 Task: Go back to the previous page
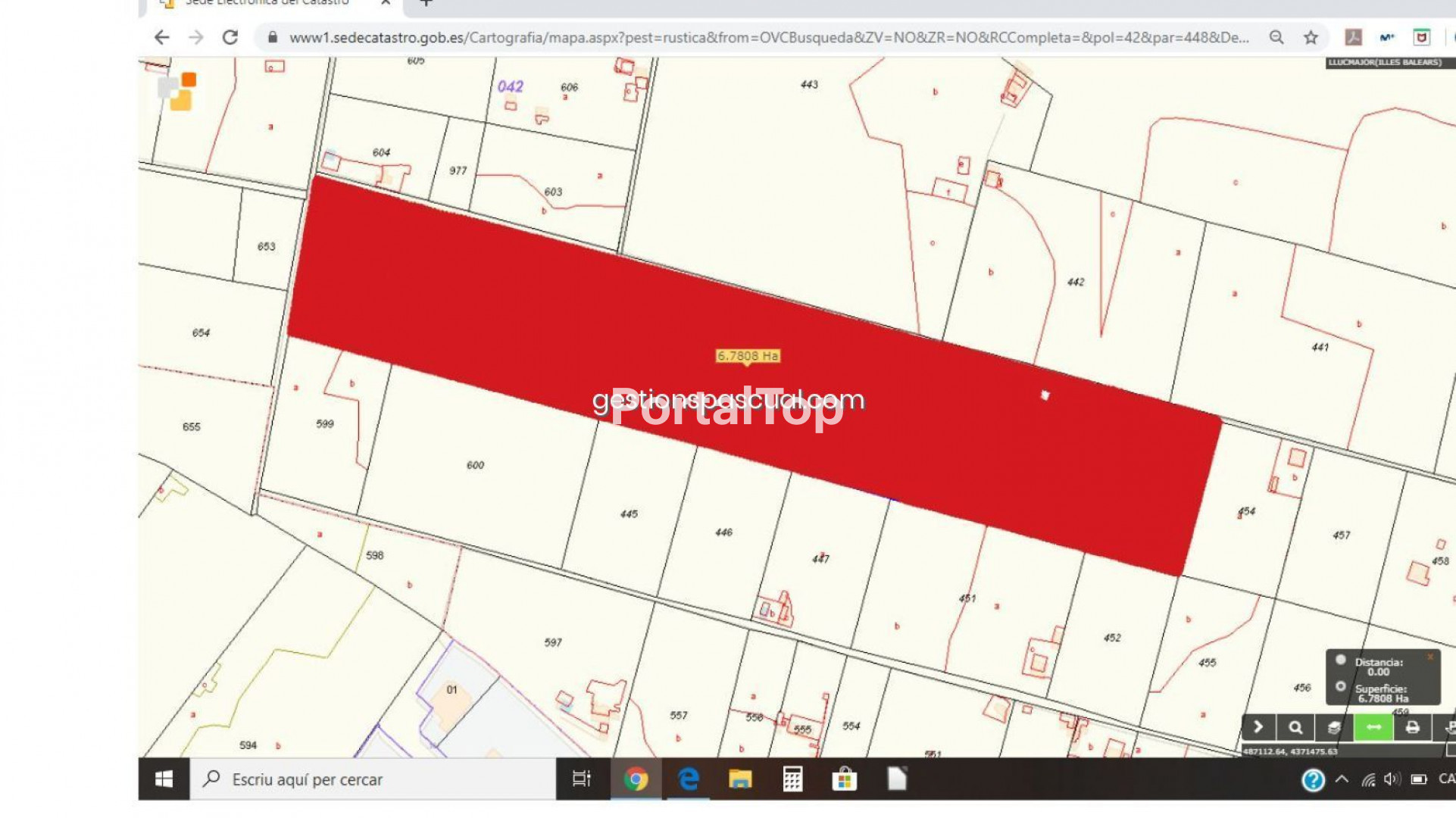click(x=161, y=37)
